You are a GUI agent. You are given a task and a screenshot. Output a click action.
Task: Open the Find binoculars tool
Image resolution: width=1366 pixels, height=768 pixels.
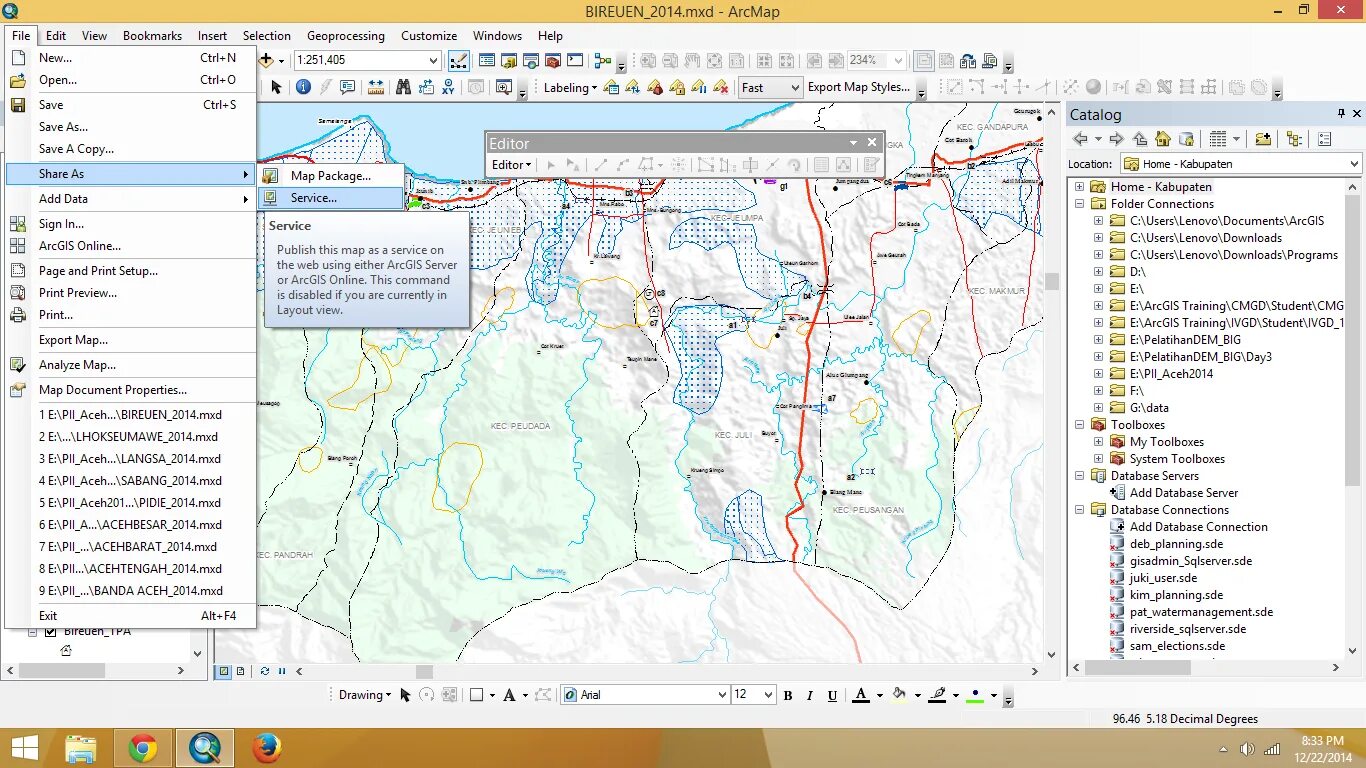(x=403, y=87)
